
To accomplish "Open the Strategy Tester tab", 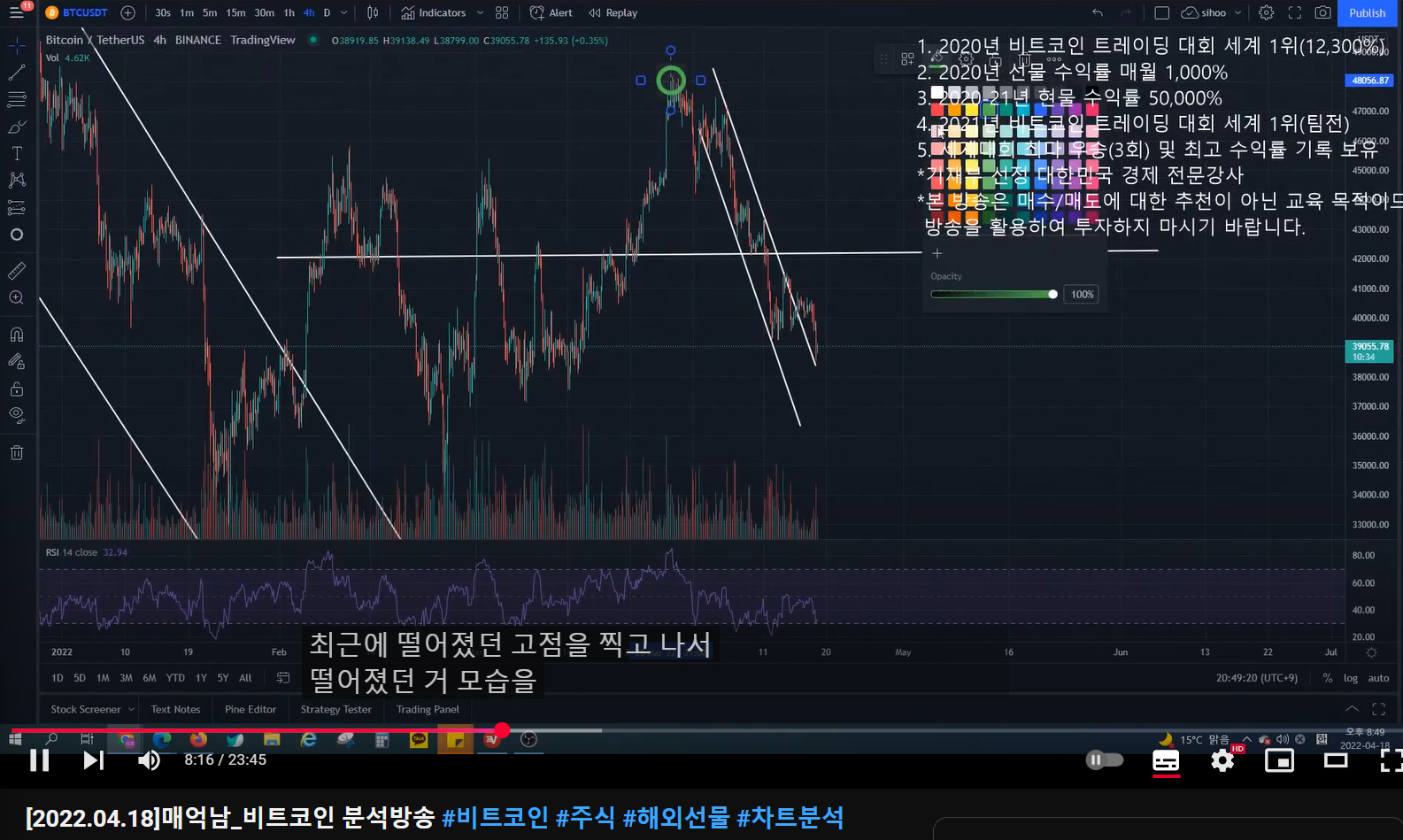I will (x=335, y=709).
